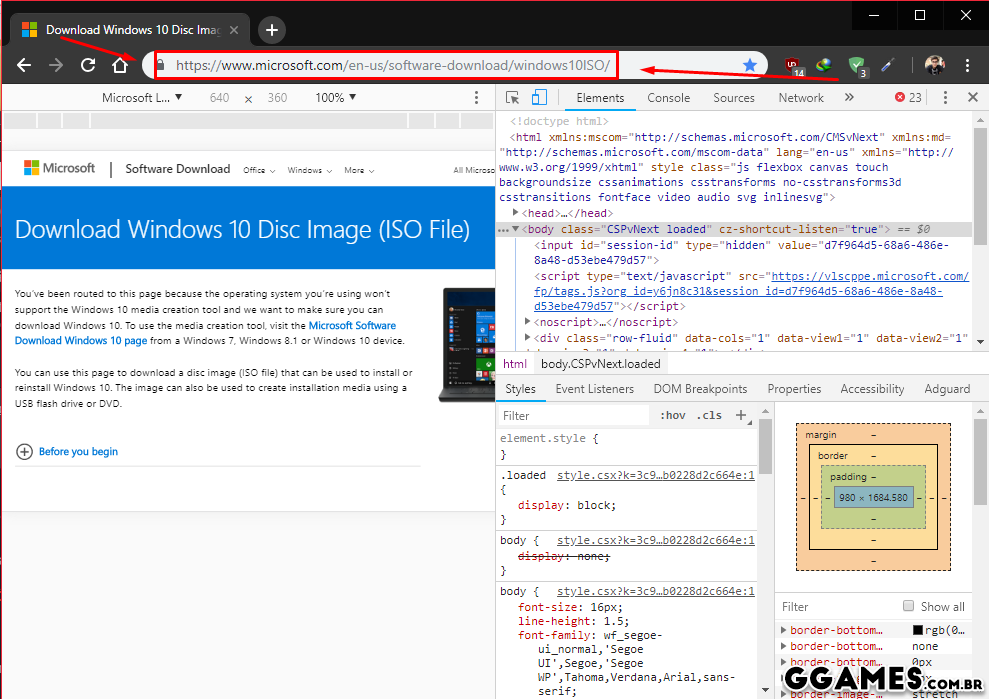This screenshot has width=989, height=699.
Task: Click the bookmark star in address bar
Action: (750, 65)
